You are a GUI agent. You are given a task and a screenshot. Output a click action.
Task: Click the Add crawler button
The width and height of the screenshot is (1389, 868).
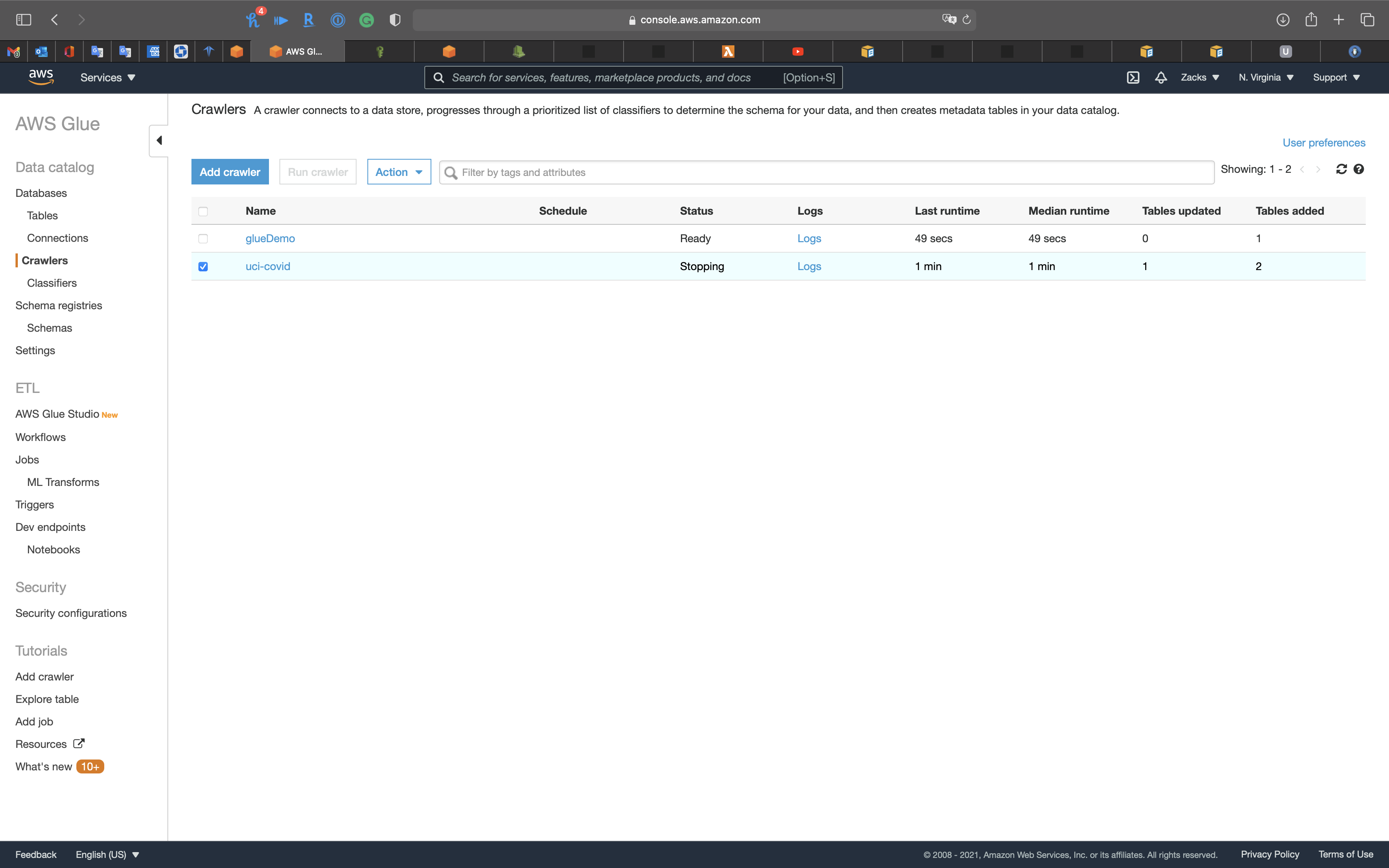tap(229, 172)
